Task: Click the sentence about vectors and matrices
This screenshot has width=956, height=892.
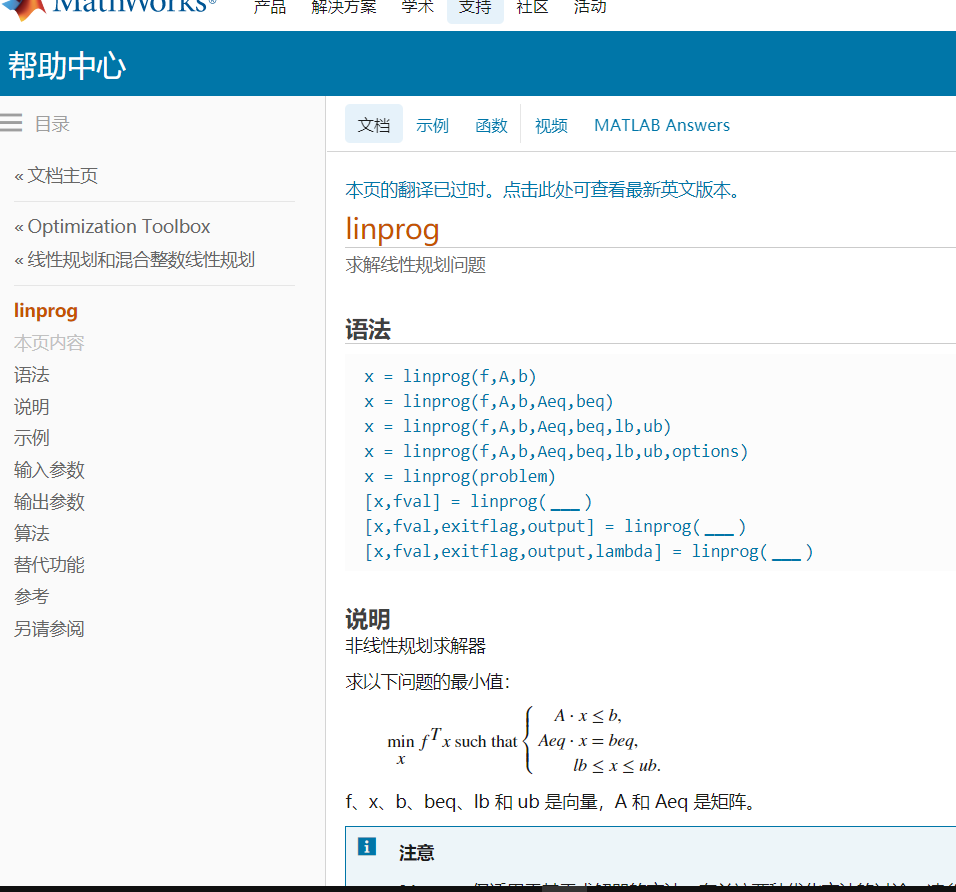Action: point(551,802)
